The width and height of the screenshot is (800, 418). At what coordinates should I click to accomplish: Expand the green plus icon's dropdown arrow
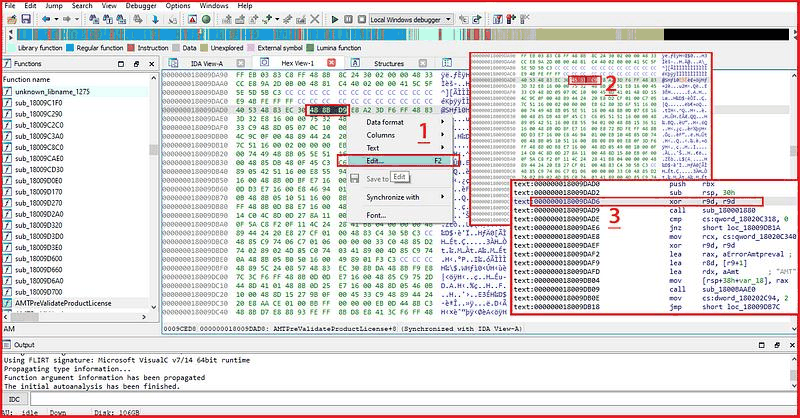[x=277, y=19]
